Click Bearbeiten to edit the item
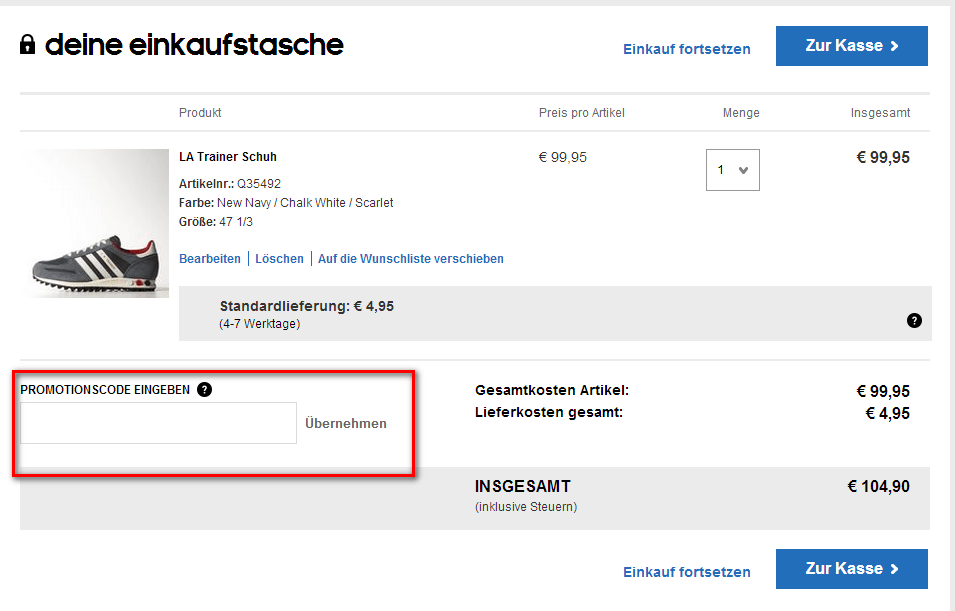Screen dimensions: 955x611 [210, 258]
